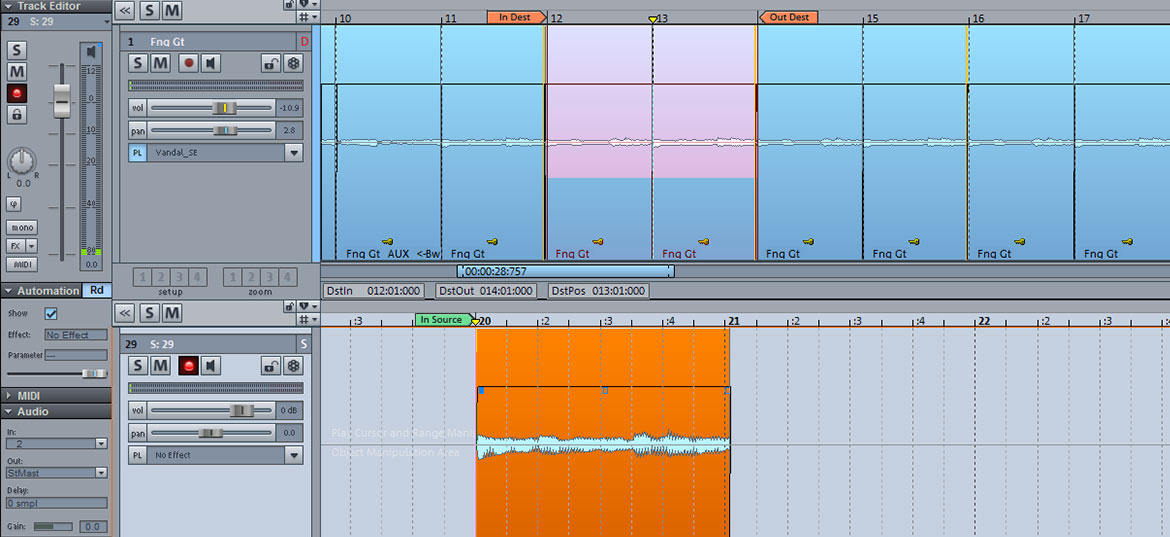Arm the Fng Gt track for recording
1170x537 pixels.
click(x=188, y=63)
